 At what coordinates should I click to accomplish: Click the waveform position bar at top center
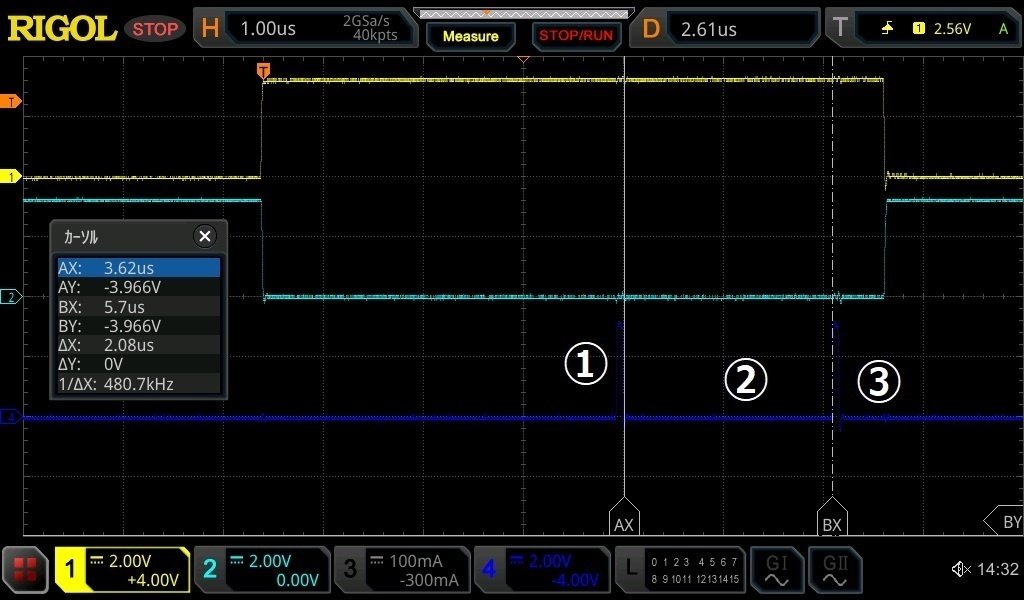[524, 13]
